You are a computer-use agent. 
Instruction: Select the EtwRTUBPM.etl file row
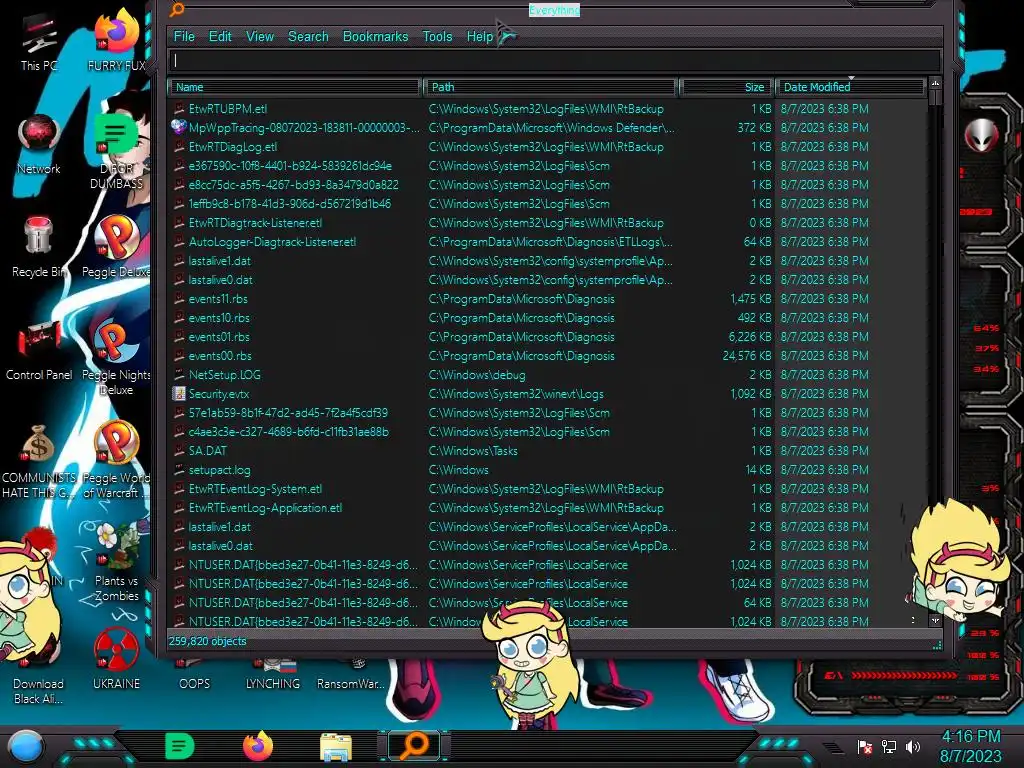549,108
